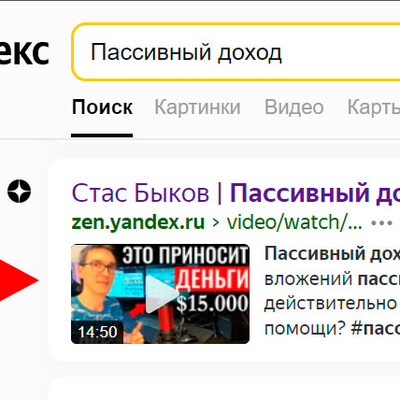The image size is (400, 400).
Task: Open the Стас Быков result title
Action: (x=140, y=193)
